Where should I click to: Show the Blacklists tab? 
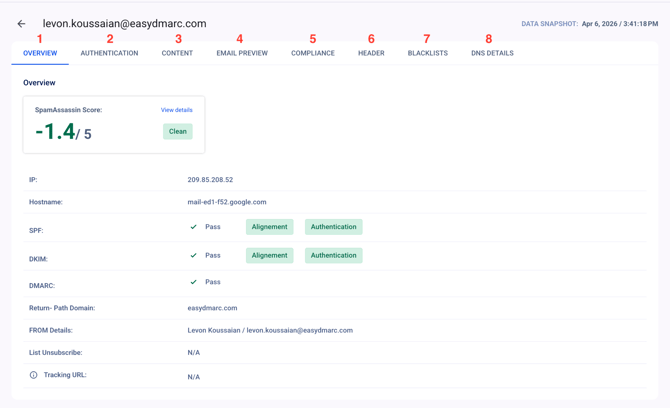click(427, 53)
